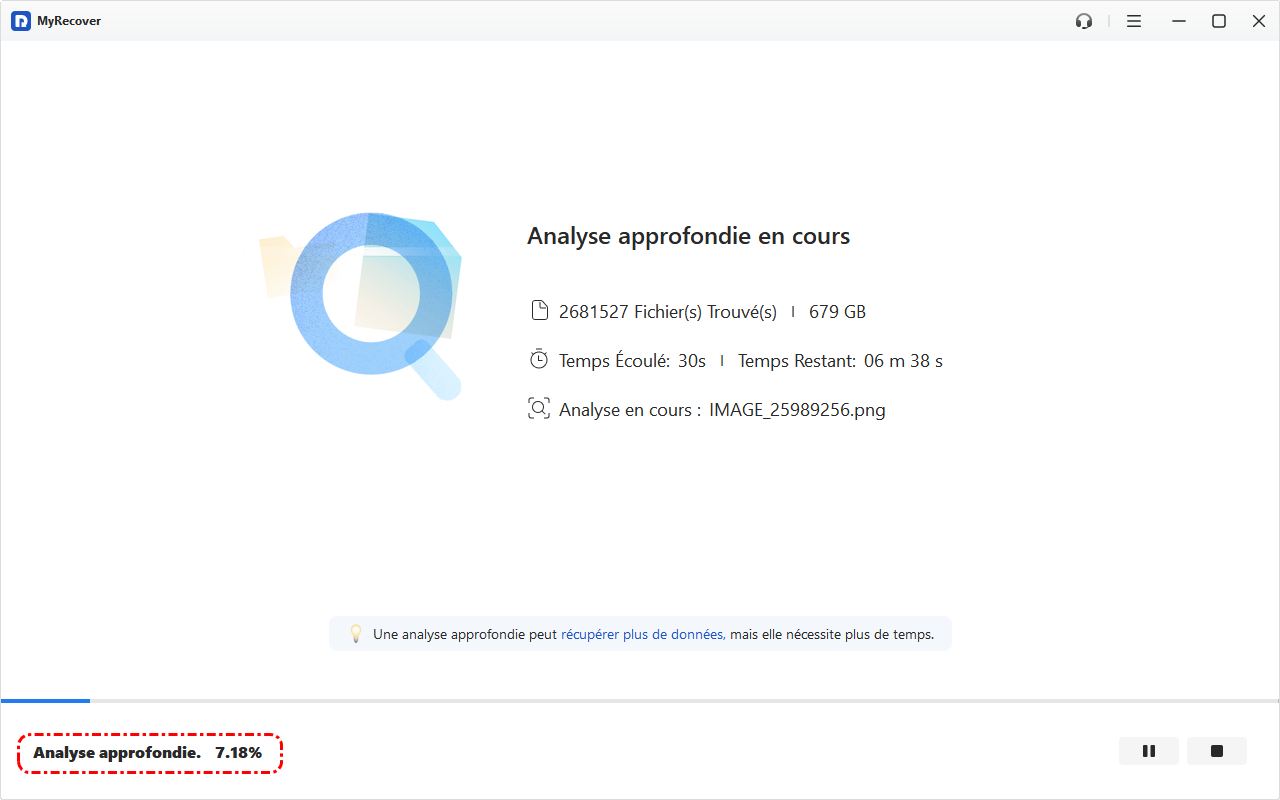1280x800 pixels.
Task: Click the scan-frame icon beside Analyse en cours
Action: click(539, 409)
